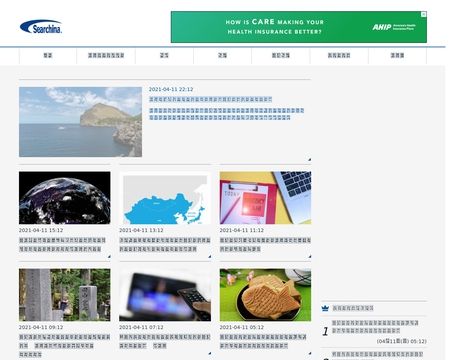Open headline of the 2021-04-11 15:12 article
Image resolution: width=450 pixels, height=360 pixels.
pyautogui.click(x=62, y=244)
